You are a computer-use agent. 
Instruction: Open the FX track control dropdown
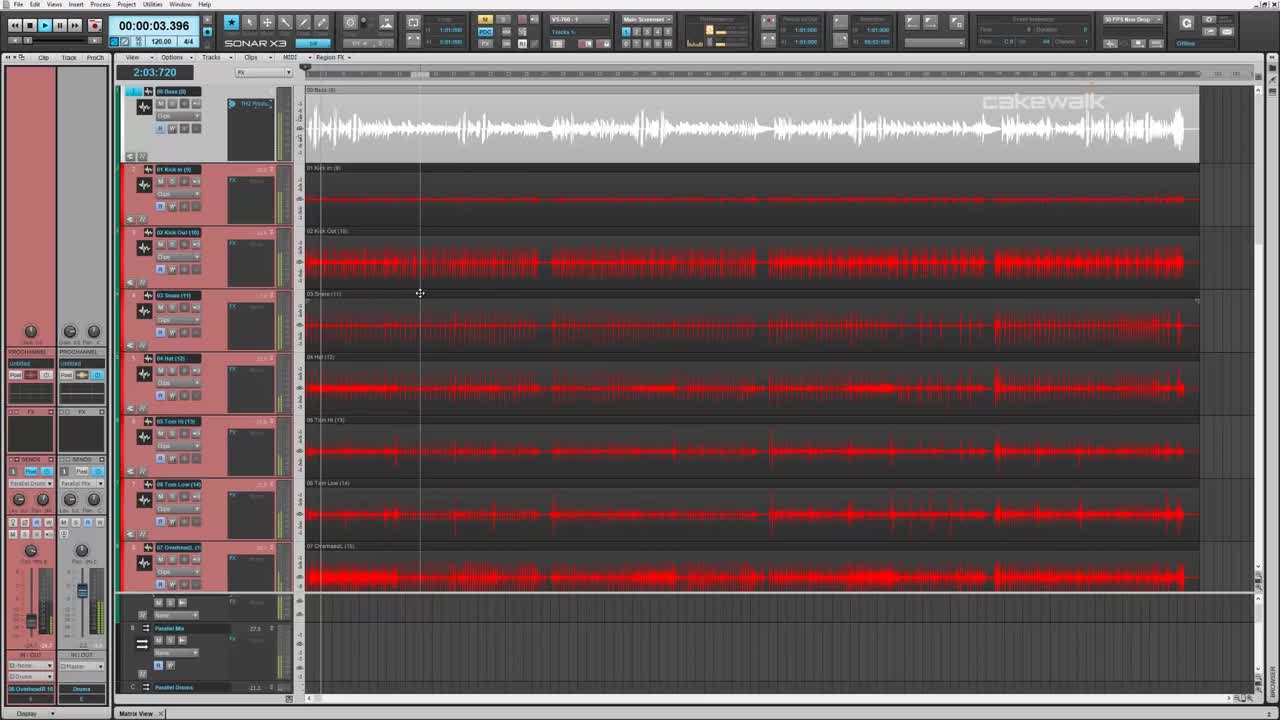coord(264,72)
